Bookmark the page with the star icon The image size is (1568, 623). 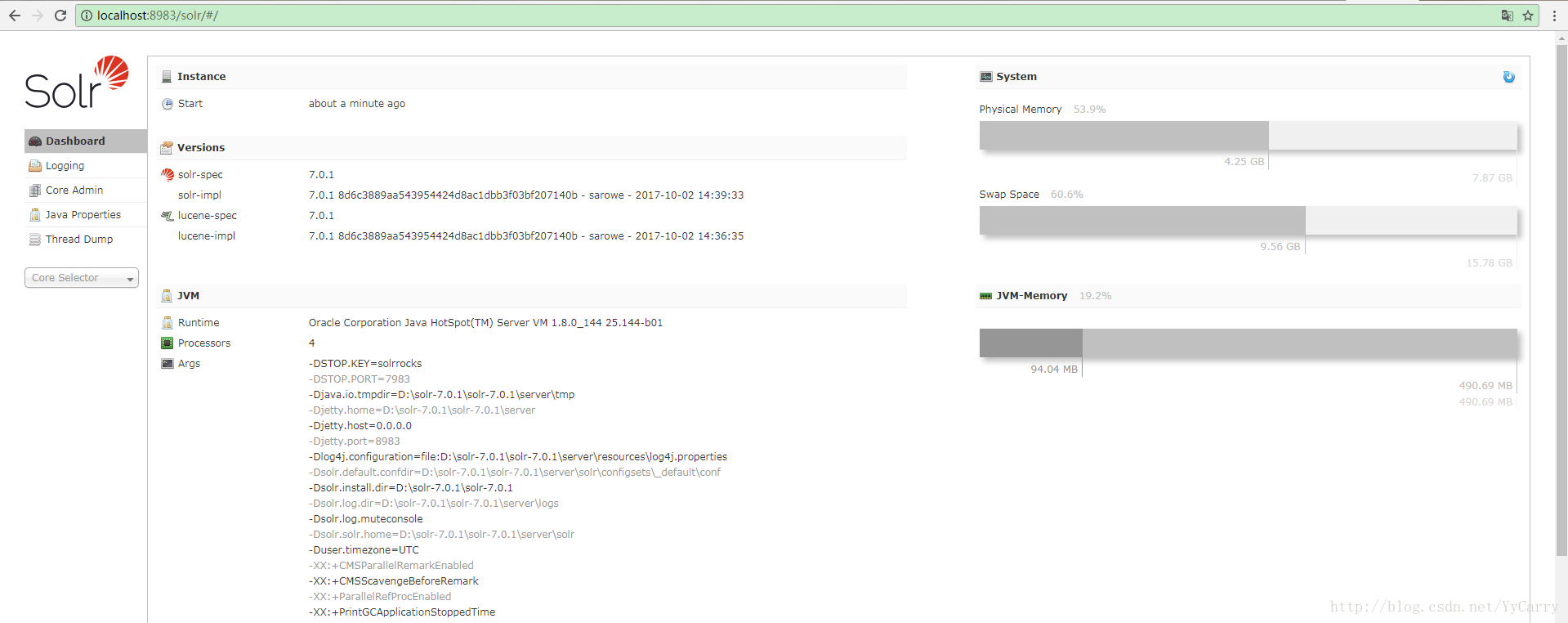tap(1527, 16)
